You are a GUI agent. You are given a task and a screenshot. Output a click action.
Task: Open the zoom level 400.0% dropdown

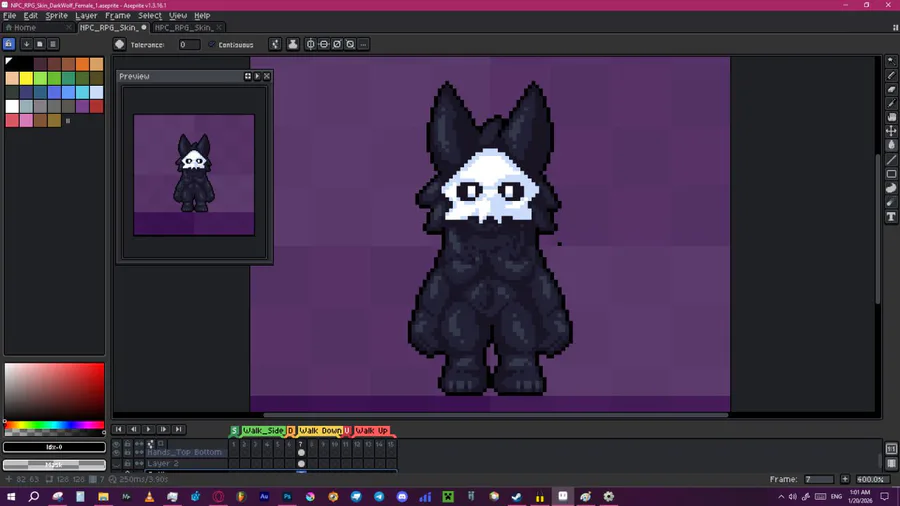871,479
